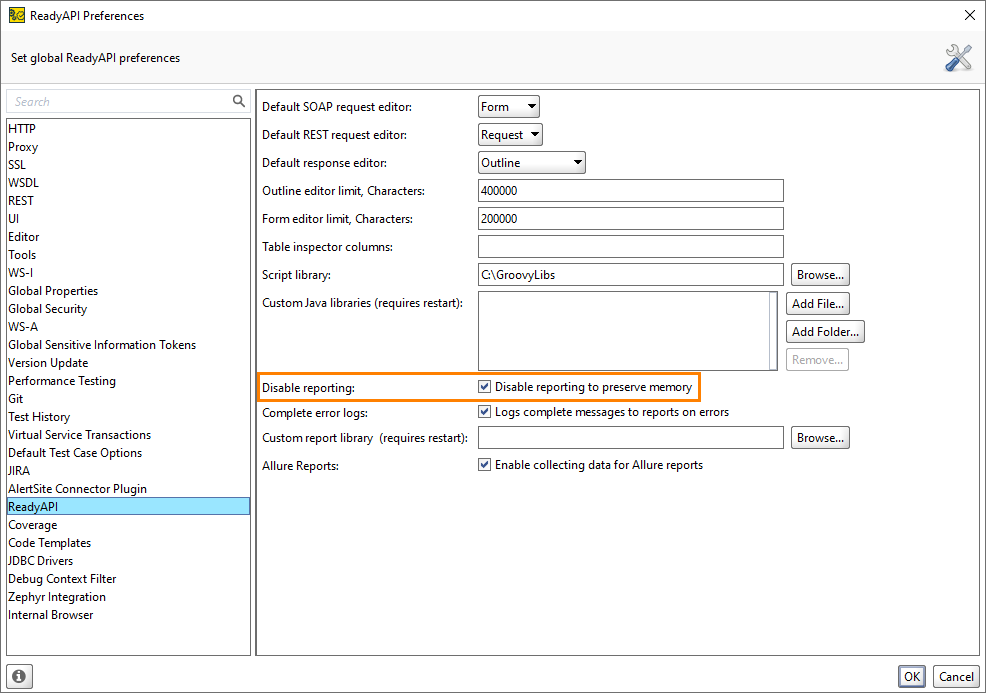Select the ReadyAPI preferences category
986x693 pixels.
pyautogui.click(x=128, y=507)
